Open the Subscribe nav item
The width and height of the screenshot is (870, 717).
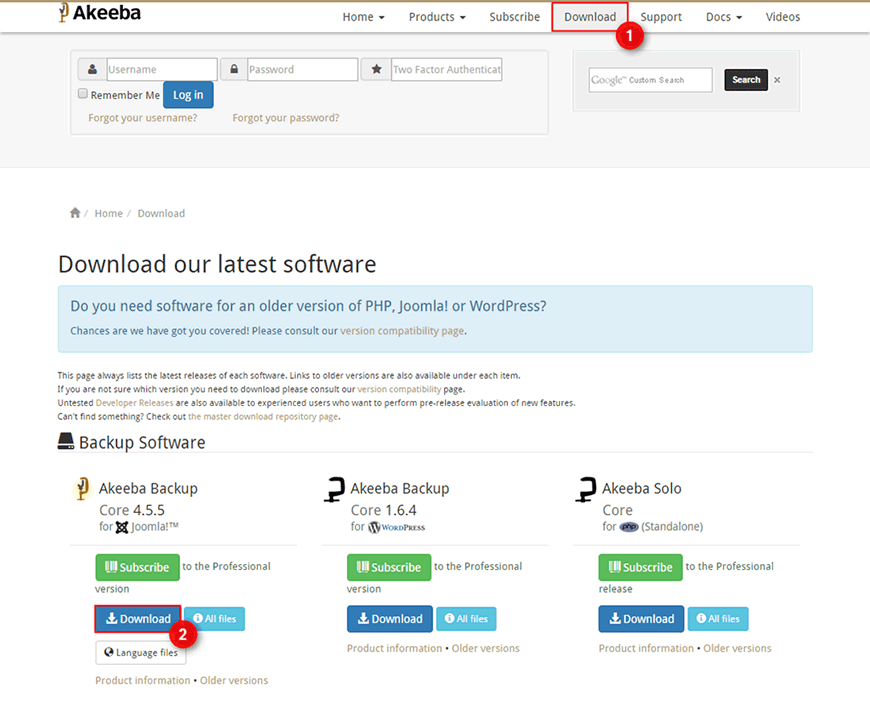pos(514,17)
